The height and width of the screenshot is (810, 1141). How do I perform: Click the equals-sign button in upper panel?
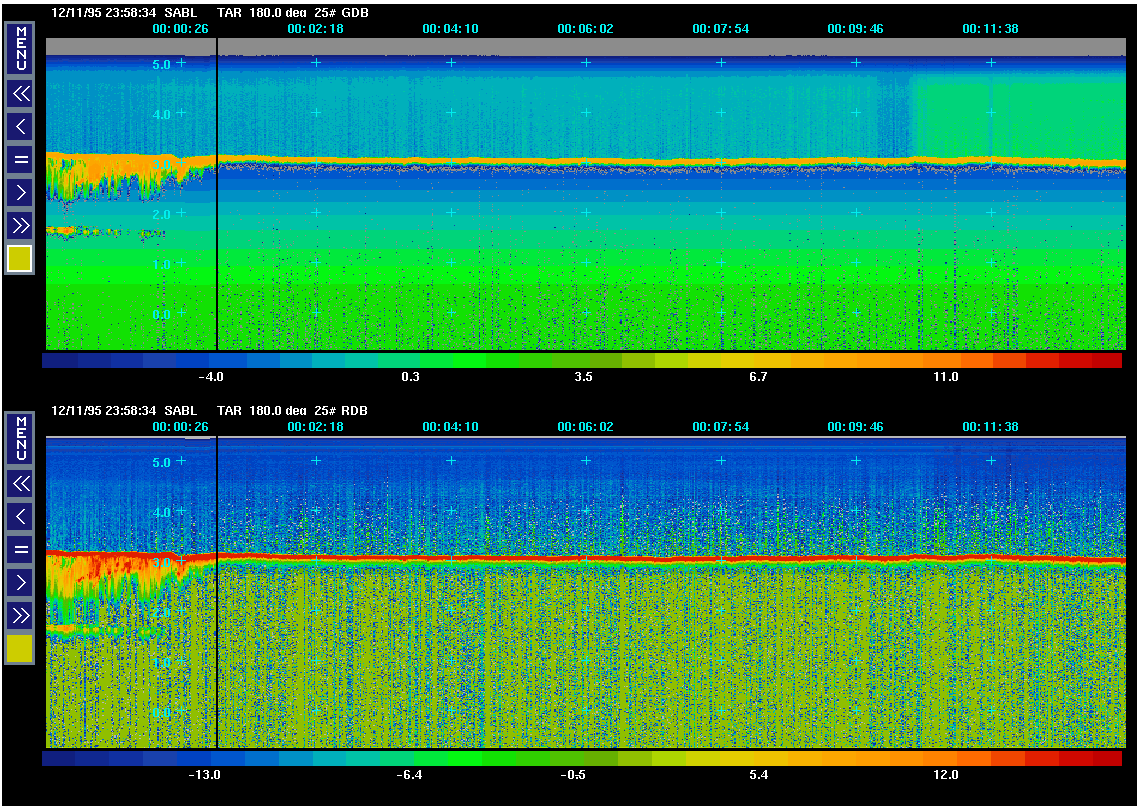(x=20, y=160)
